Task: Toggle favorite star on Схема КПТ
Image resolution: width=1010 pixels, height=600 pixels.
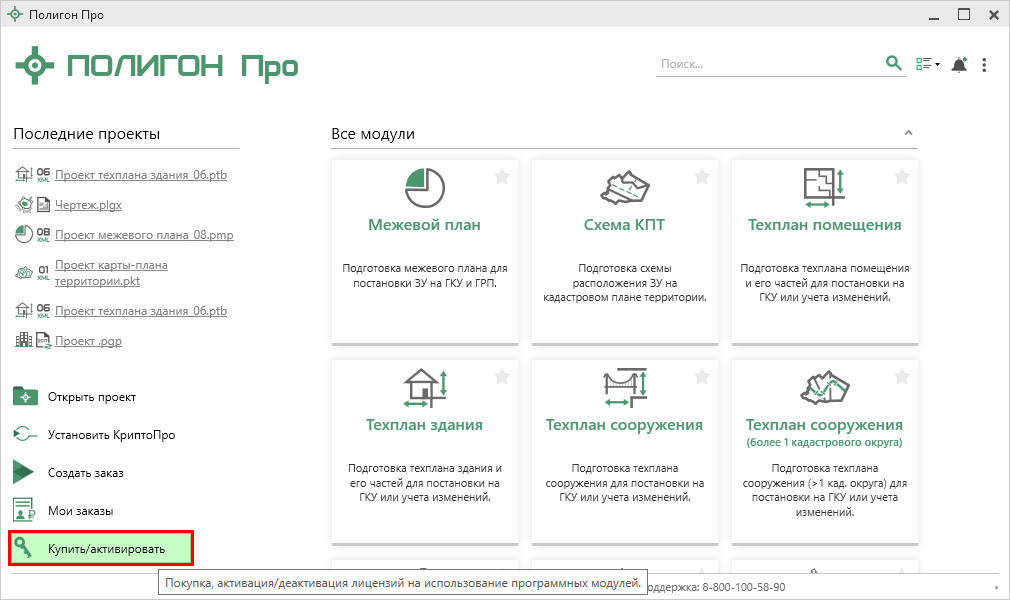Action: tap(702, 177)
